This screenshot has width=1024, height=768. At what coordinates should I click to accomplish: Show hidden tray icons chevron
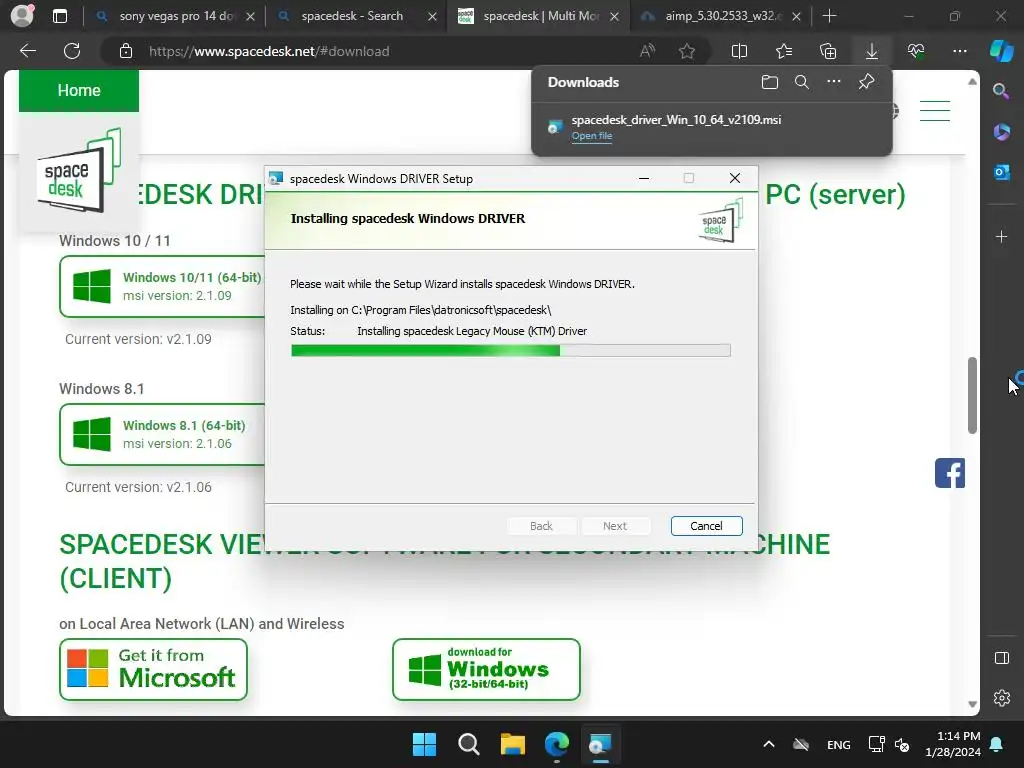coord(769,744)
